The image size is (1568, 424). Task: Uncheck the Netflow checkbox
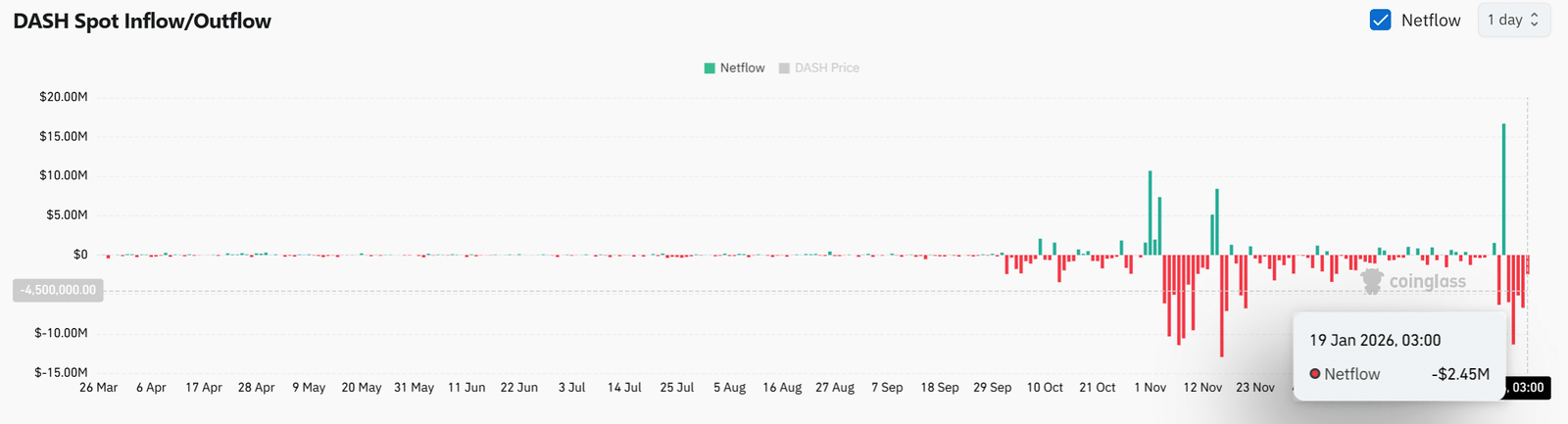tap(1380, 20)
